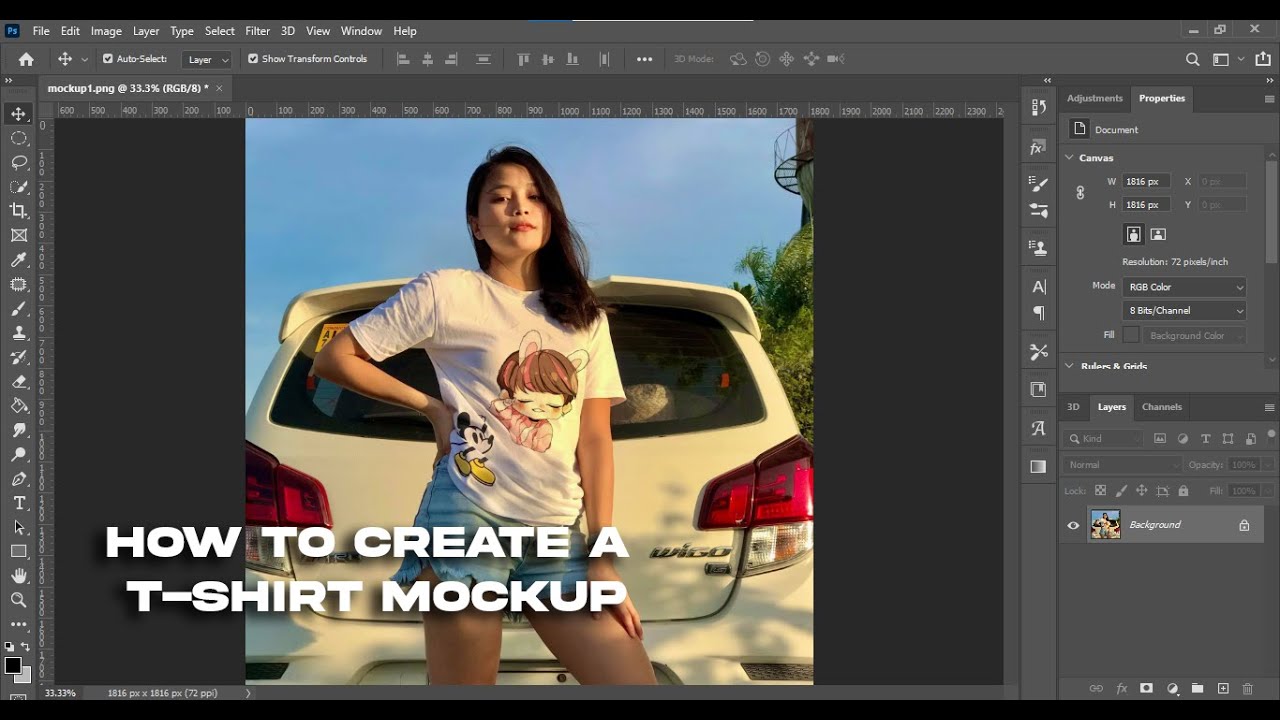This screenshot has width=1280, height=720.
Task: Open the Home screen icon
Action: pos(26,59)
